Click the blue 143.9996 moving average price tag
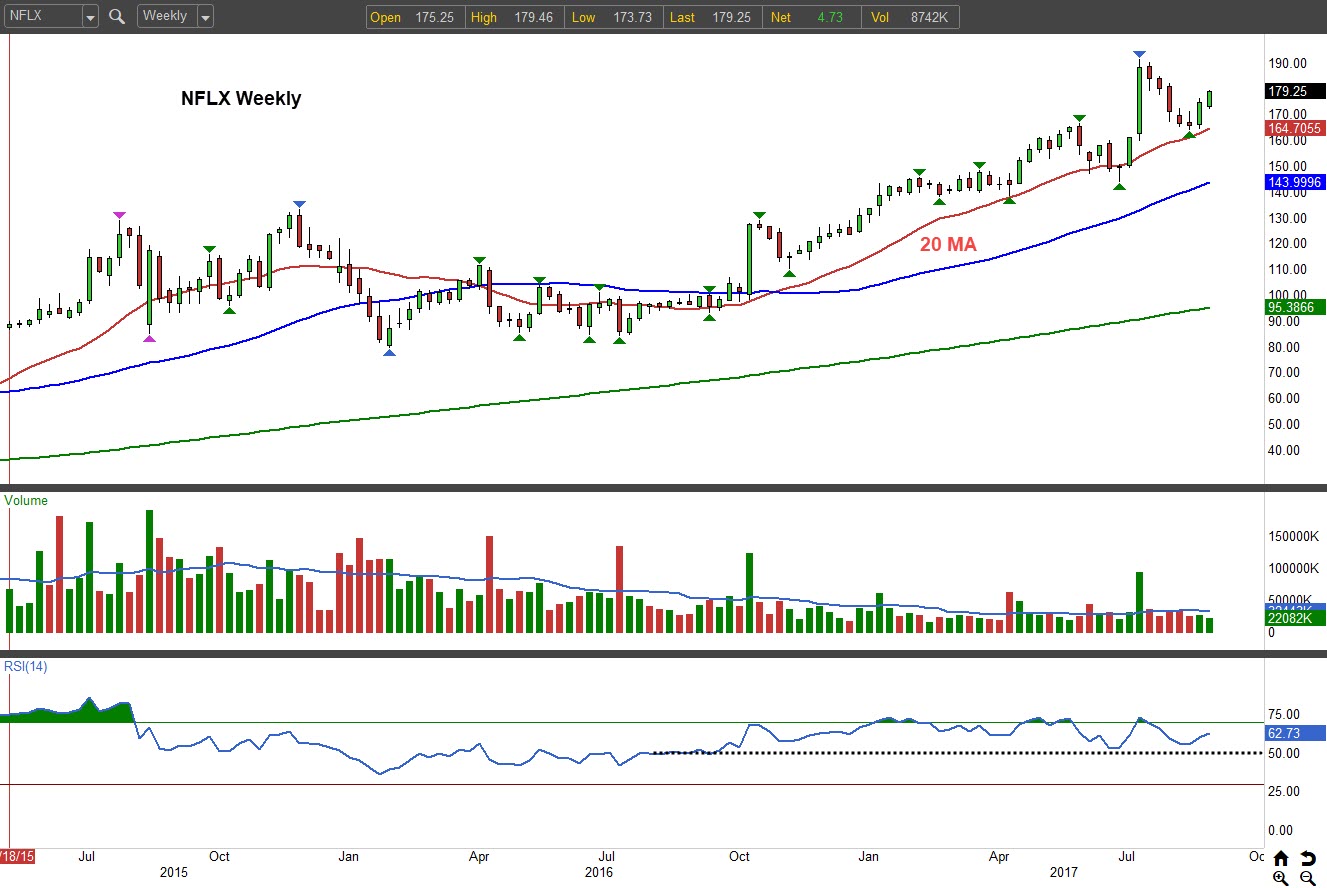The image size is (1327, 888). 1295,181
